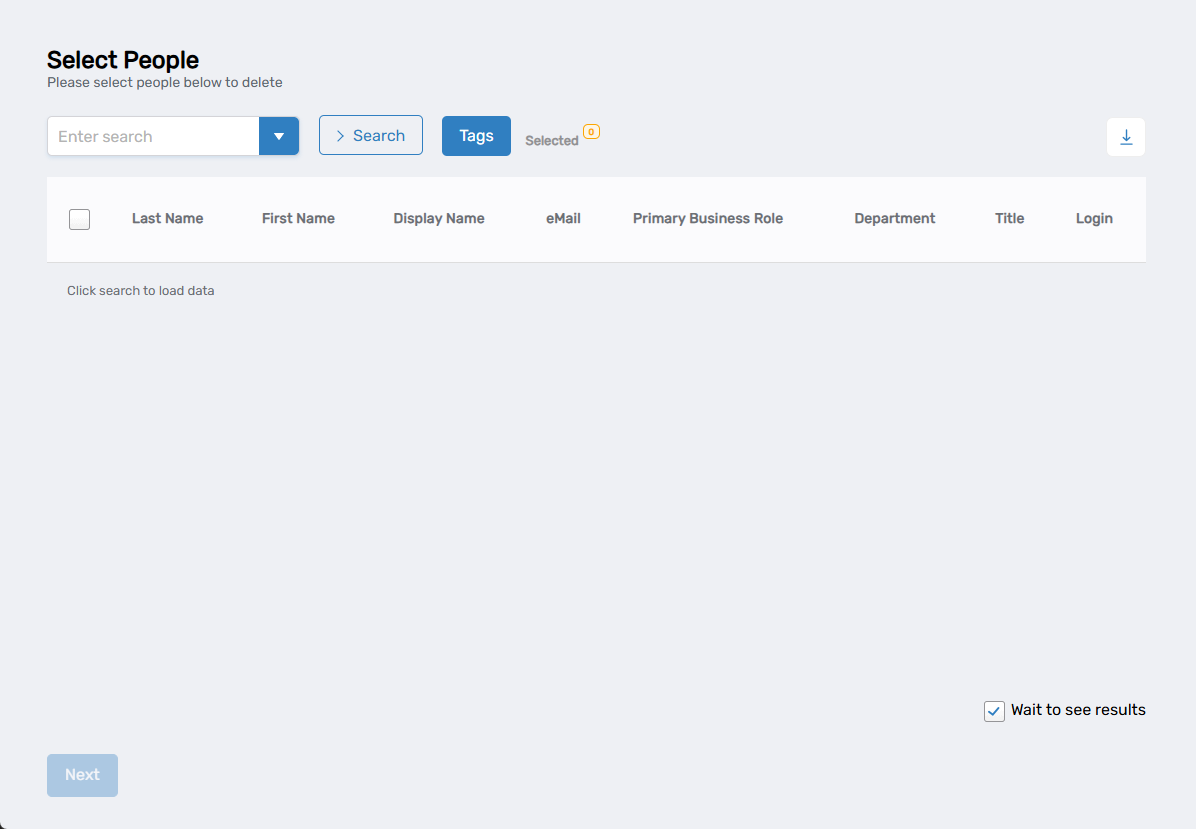The image size is (1196, 829).
Task: Open the search field dropdown arrow
Action: [279, 136]
